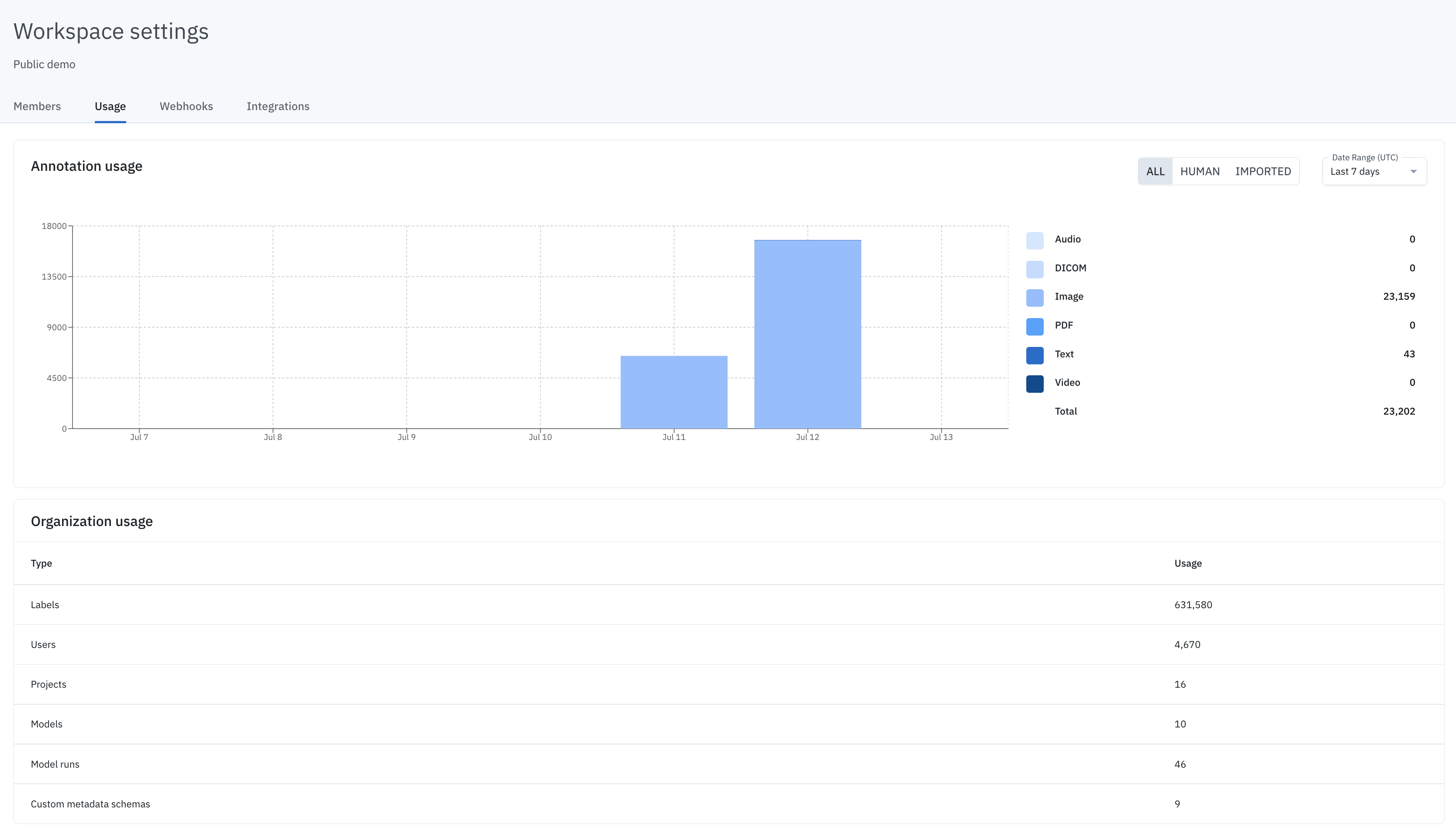1456x831 pixels.
Task: Open the Members tab
Action: tap(37, 106)
